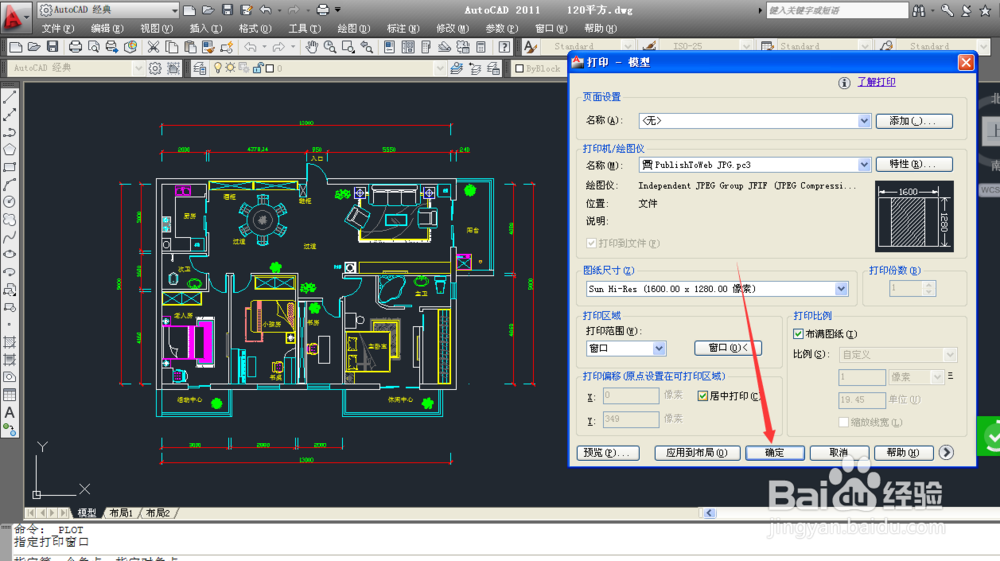The image size is (1000, 561).
Task: Expand the 比例 自定义 scale dropdown
Action: tap(950, 354)
